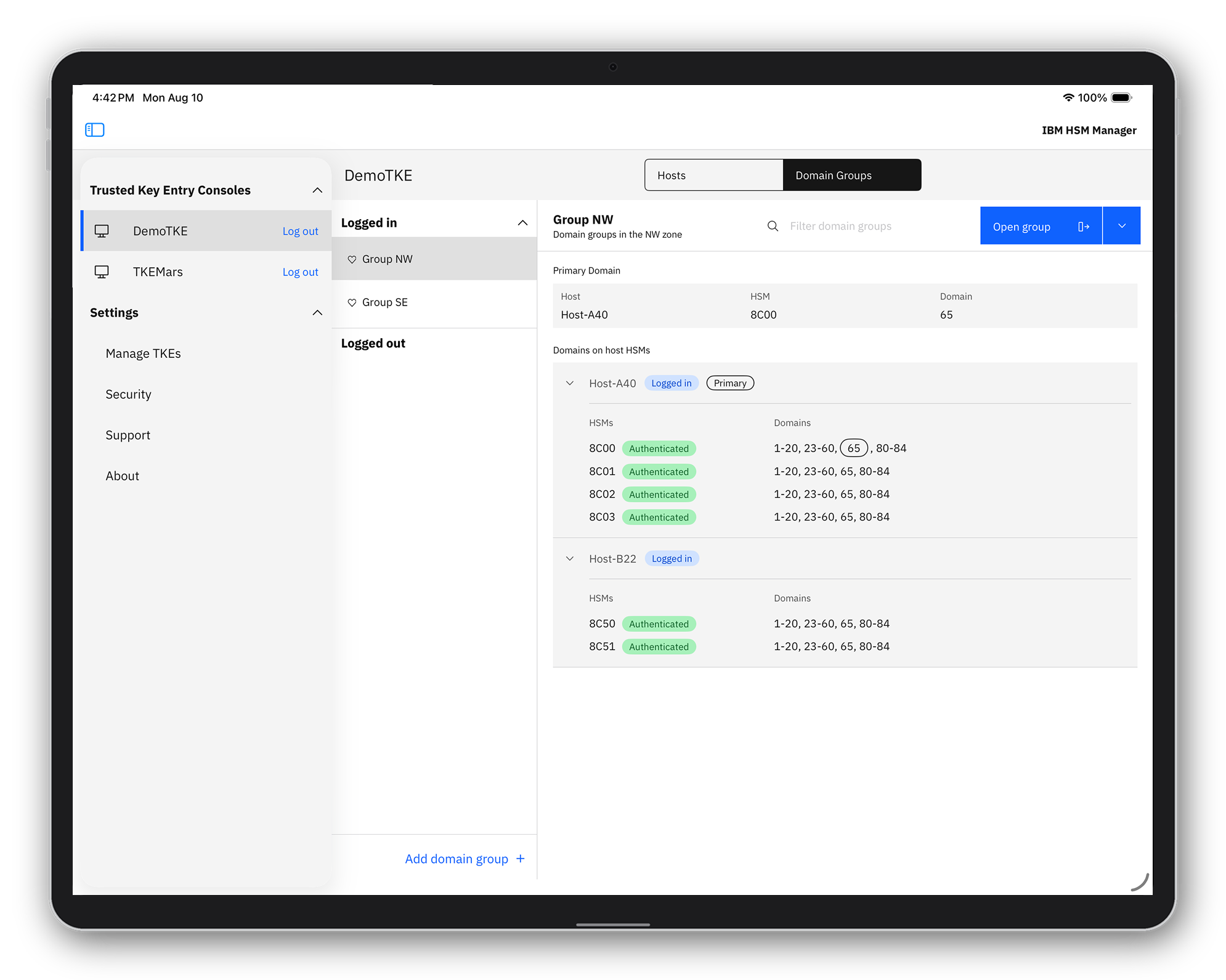The image size is (1226, 980).
Task: Click the Logged out heading
Action: coord(373,344)
